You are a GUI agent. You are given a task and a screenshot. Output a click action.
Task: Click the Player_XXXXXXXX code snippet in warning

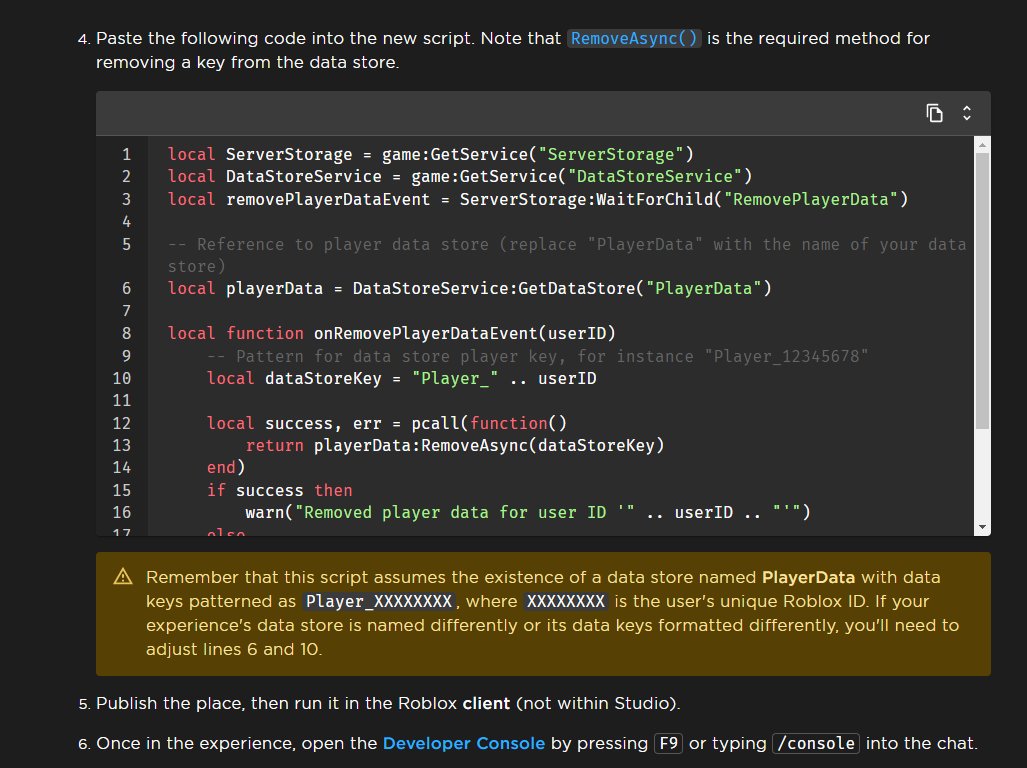coord(379,601)
